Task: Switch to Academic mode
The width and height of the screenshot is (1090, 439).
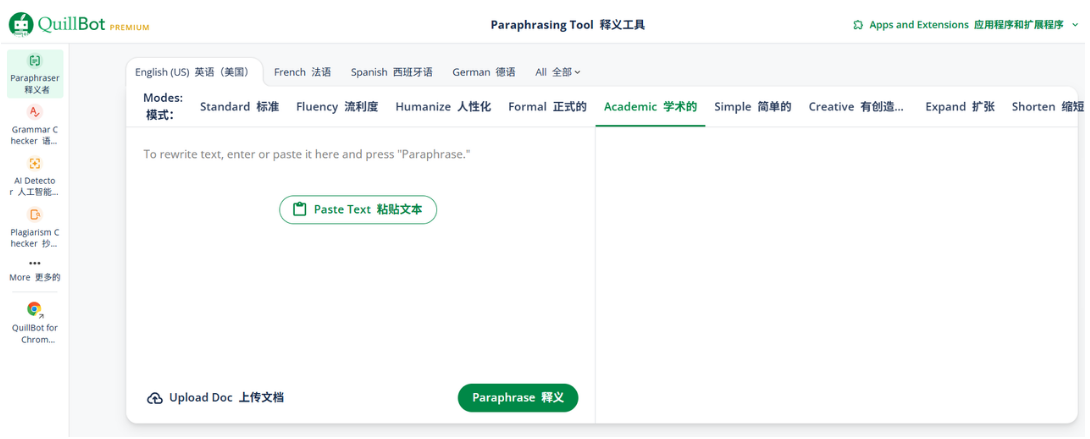Action: [x=650, y=107]
